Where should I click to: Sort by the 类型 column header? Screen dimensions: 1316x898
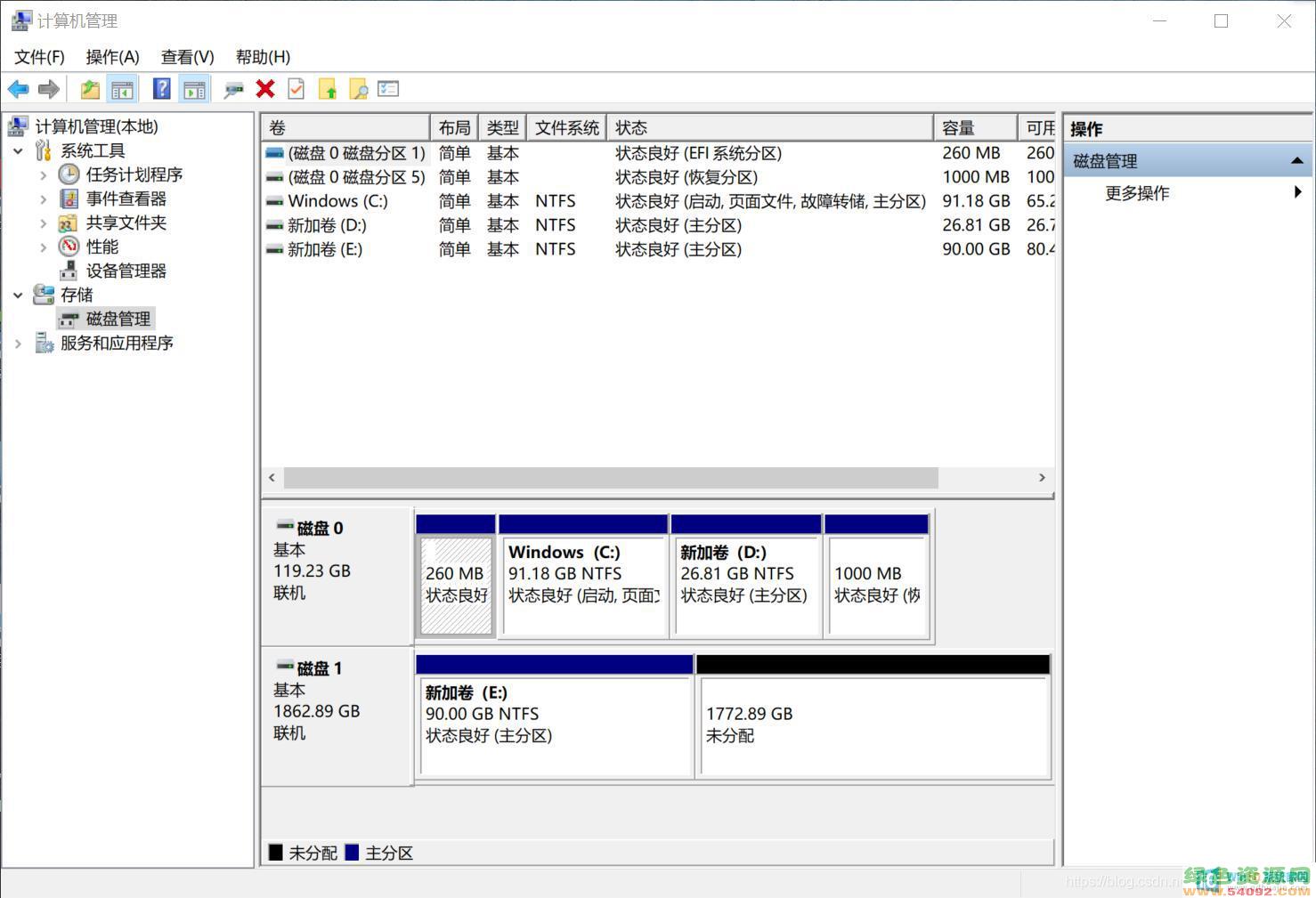click(x=502, y=127)
